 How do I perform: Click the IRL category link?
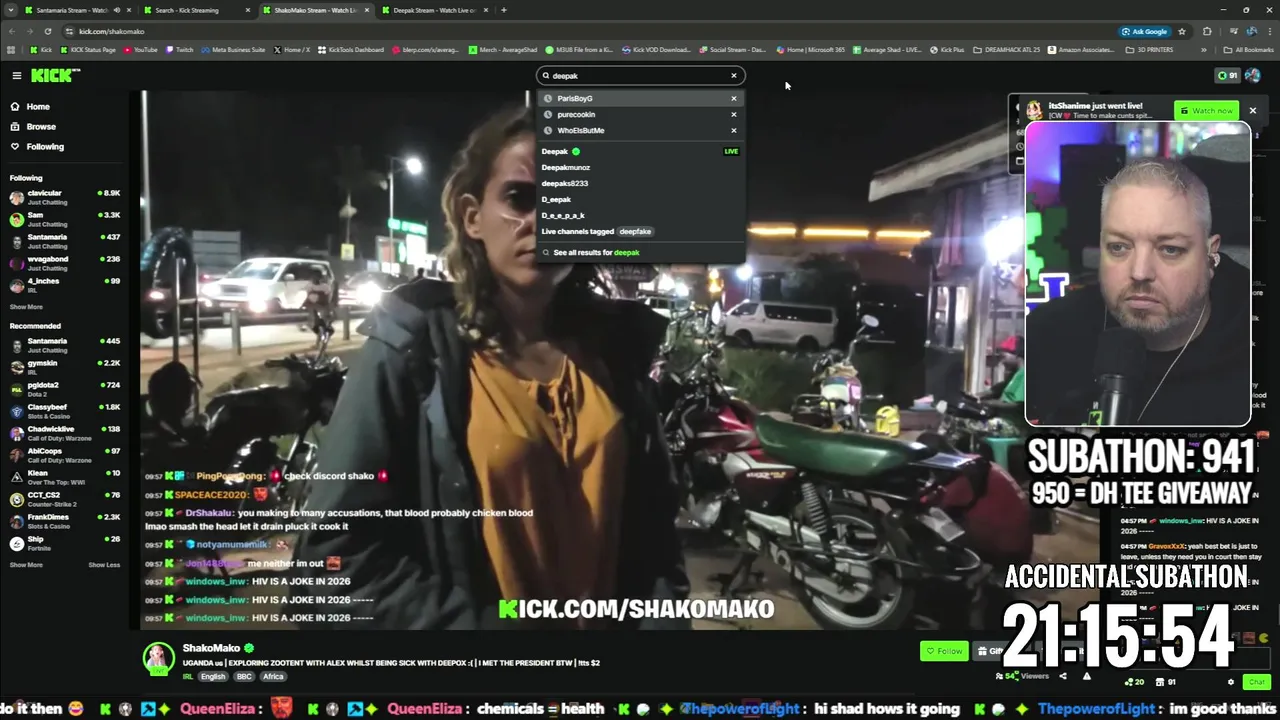[x=188, y=677]
